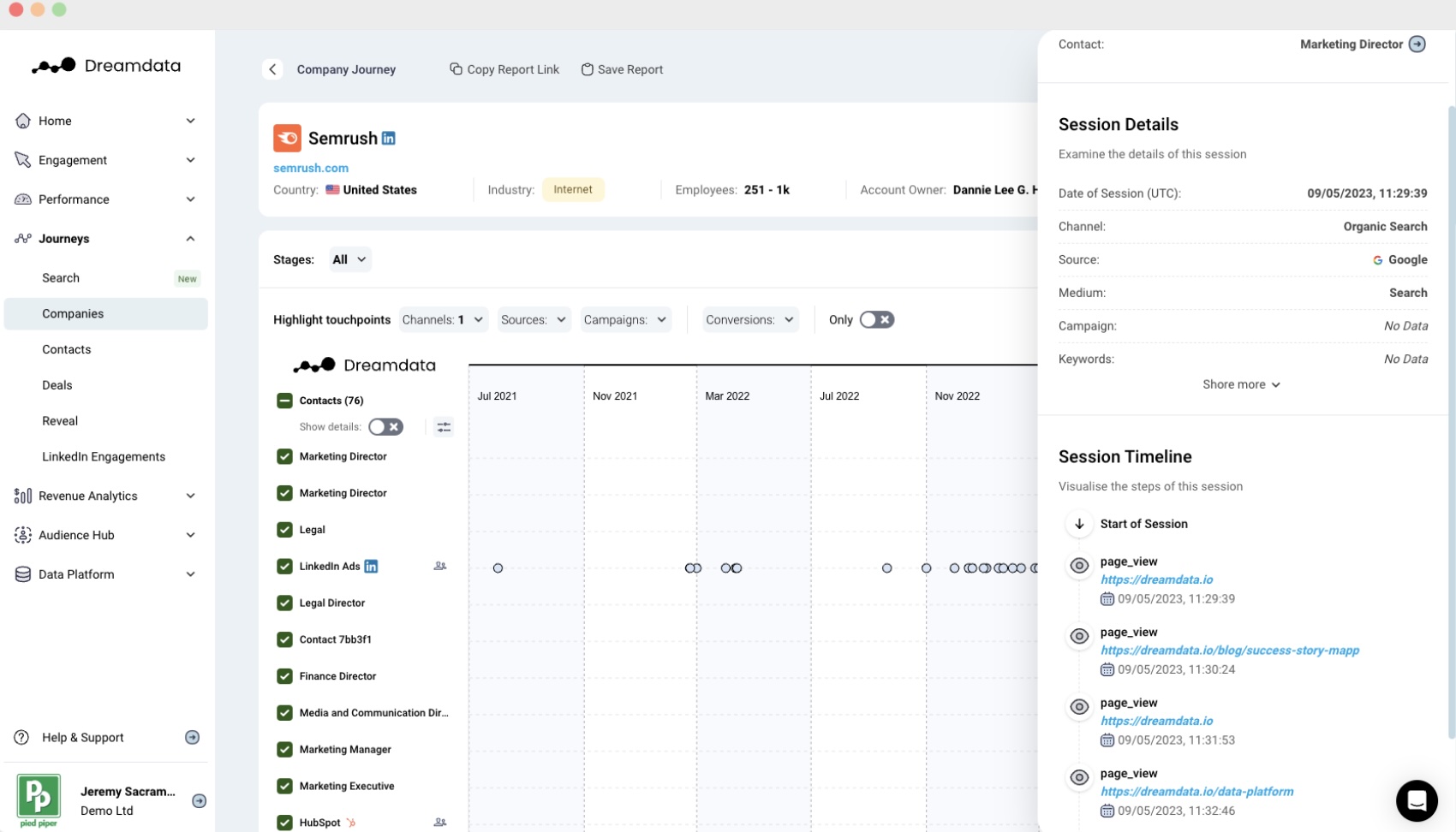Click the Audience Hub icon
This screenshot has height=832, width=1456.
(x=23, y=535)
